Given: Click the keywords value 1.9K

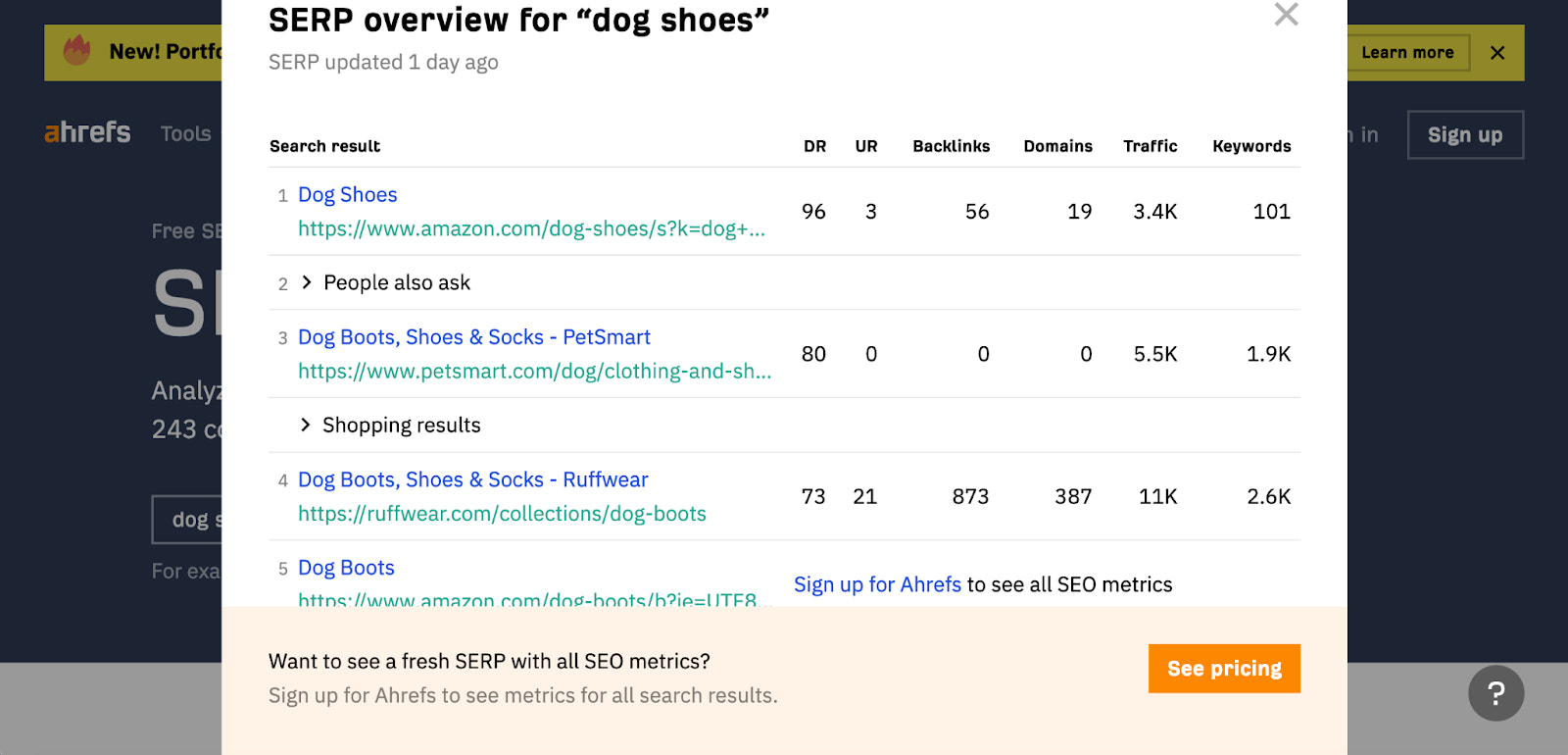Looking at the screenshot, I should [x=1268, y=354].
